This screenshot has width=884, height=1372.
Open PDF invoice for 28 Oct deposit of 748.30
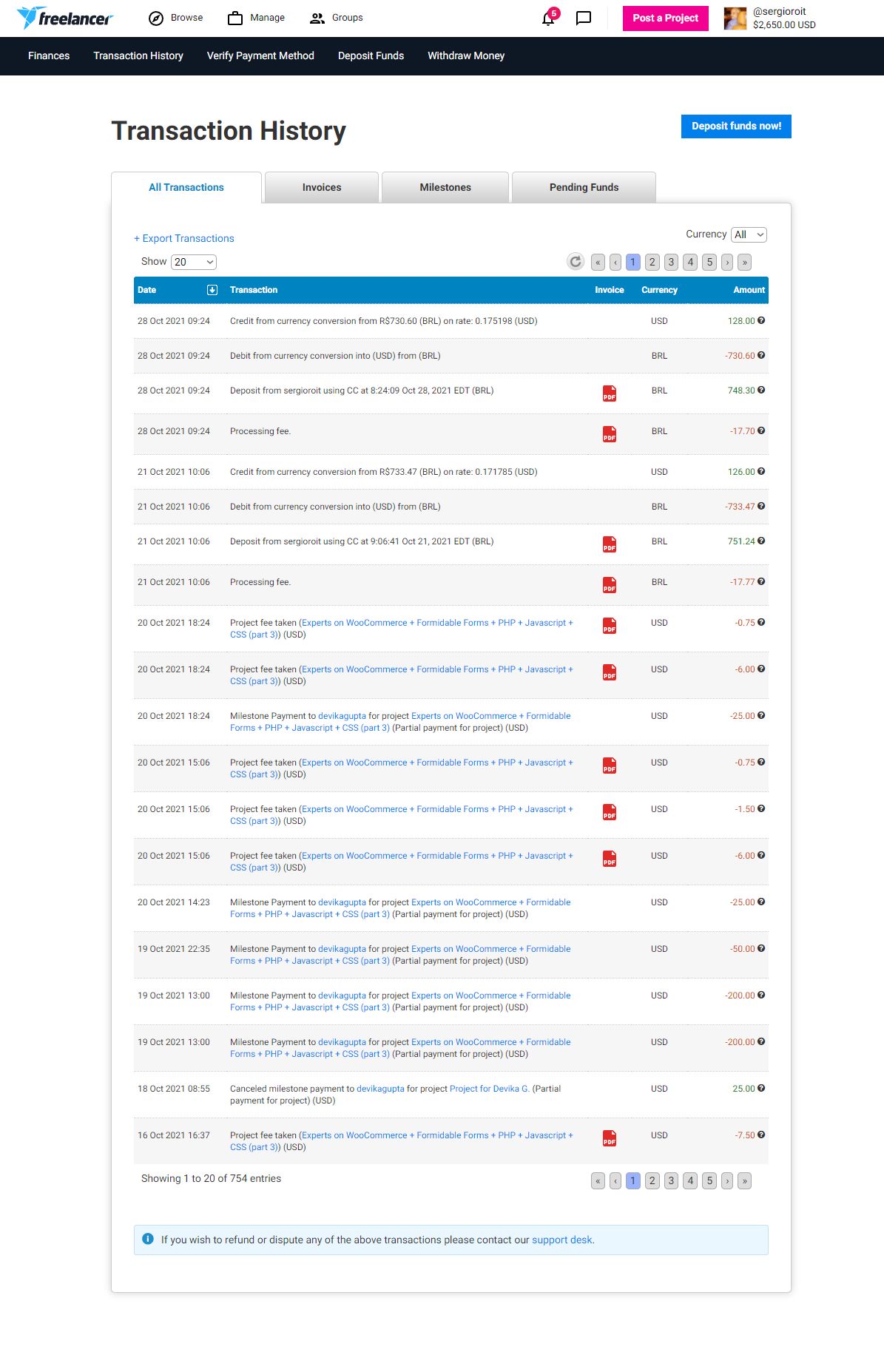(610, 393)
